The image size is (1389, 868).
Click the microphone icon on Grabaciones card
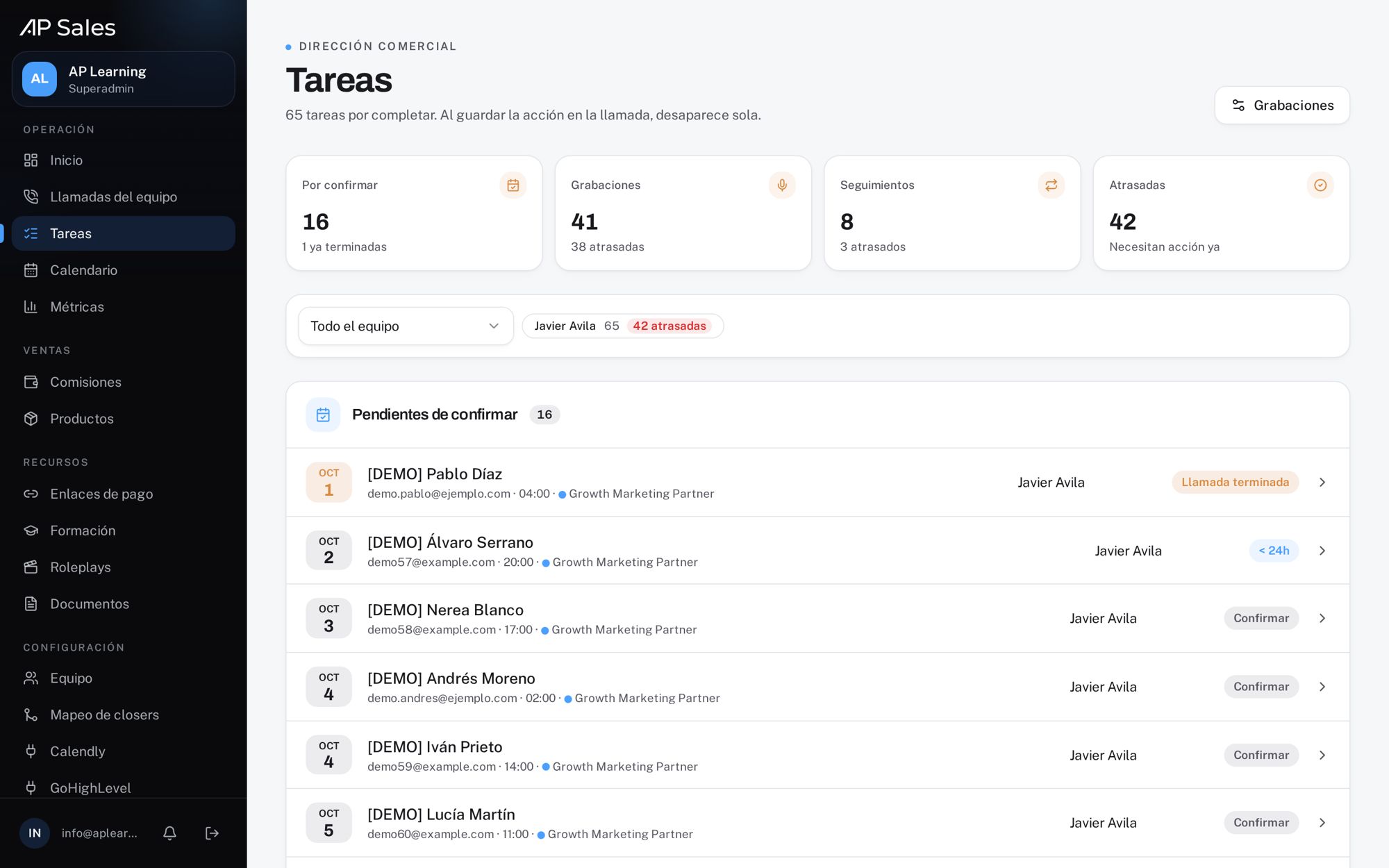(x=782, y=185)
